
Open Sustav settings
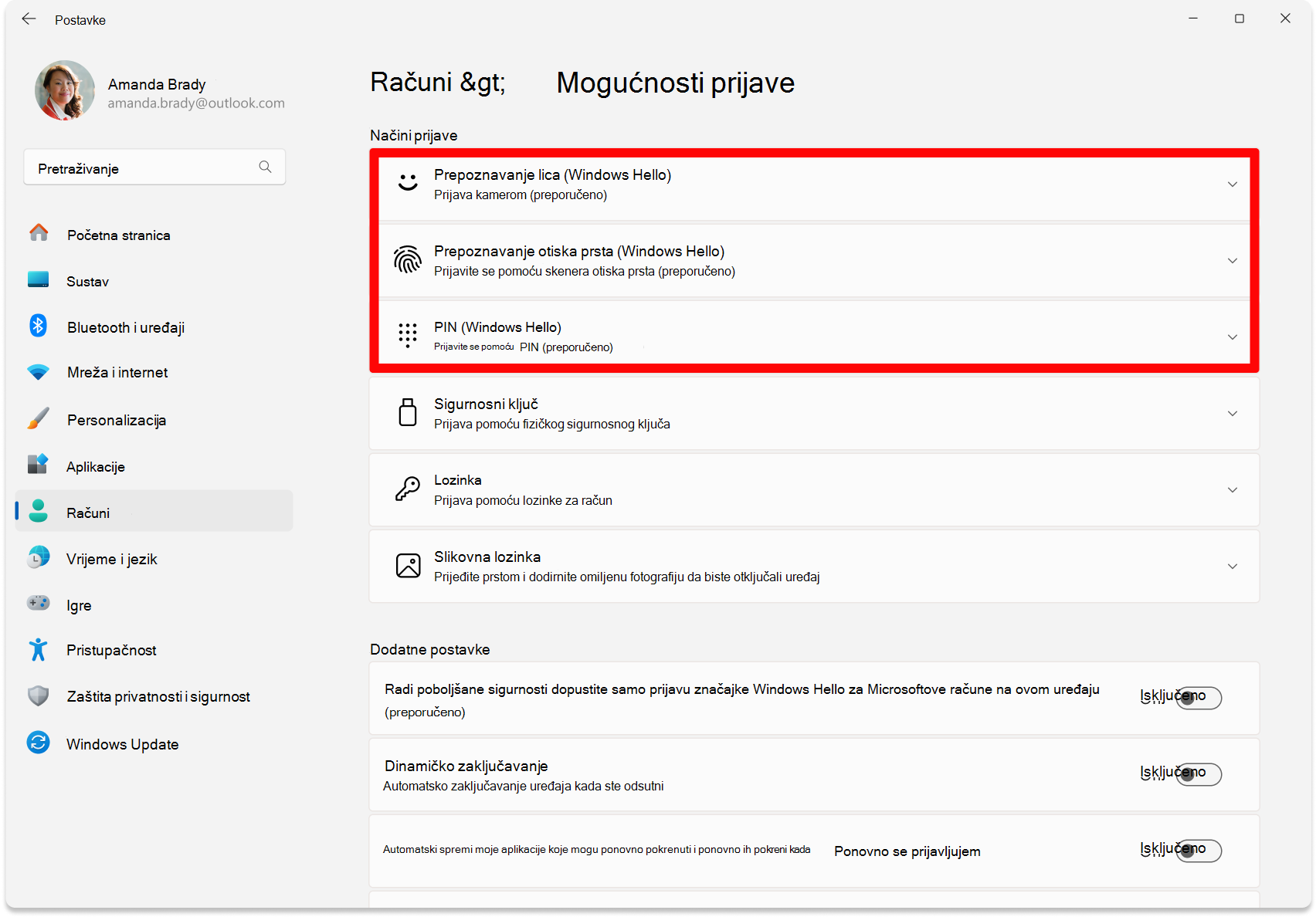pyautogui.click(x=154, y=281)
